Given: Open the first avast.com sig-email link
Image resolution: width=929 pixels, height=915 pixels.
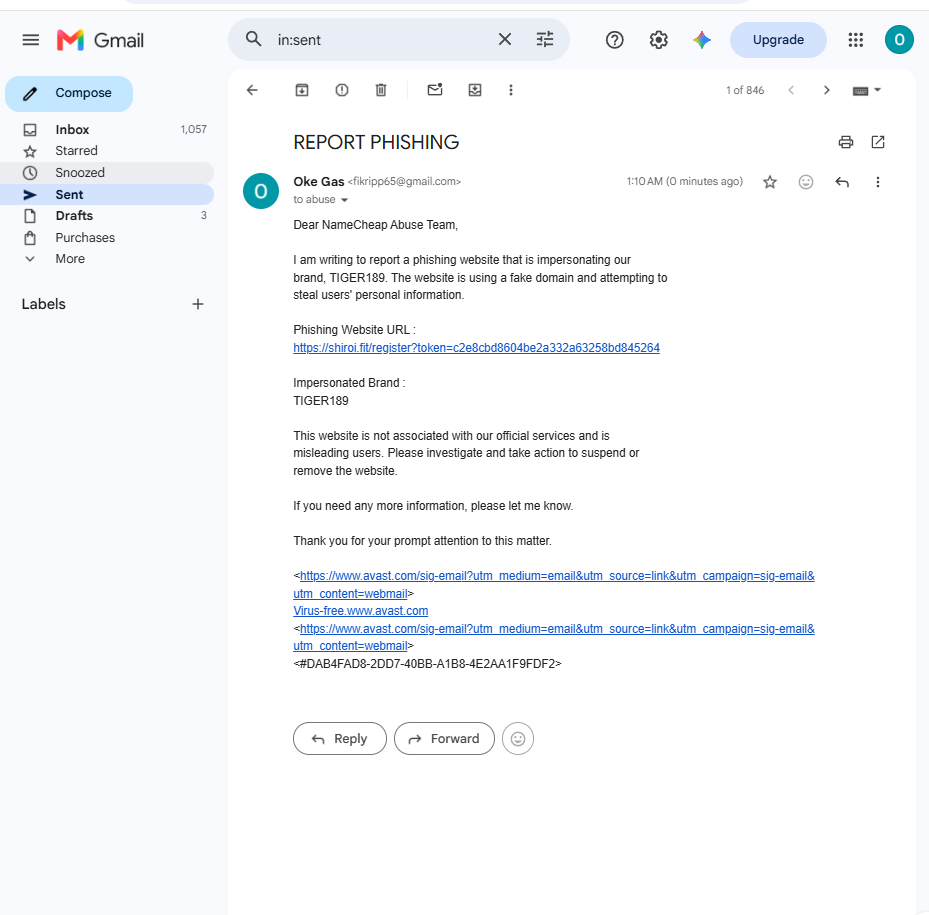Looking at the screenshot, I should [554, 584].
